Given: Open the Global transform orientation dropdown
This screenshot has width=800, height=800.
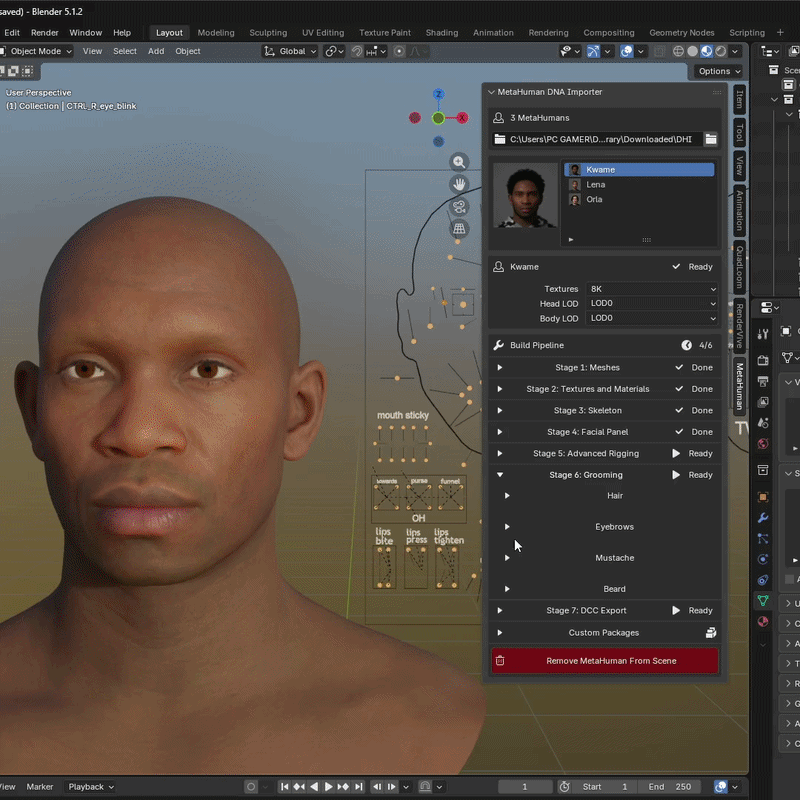Looking at the screenshot, I should 290,51.
